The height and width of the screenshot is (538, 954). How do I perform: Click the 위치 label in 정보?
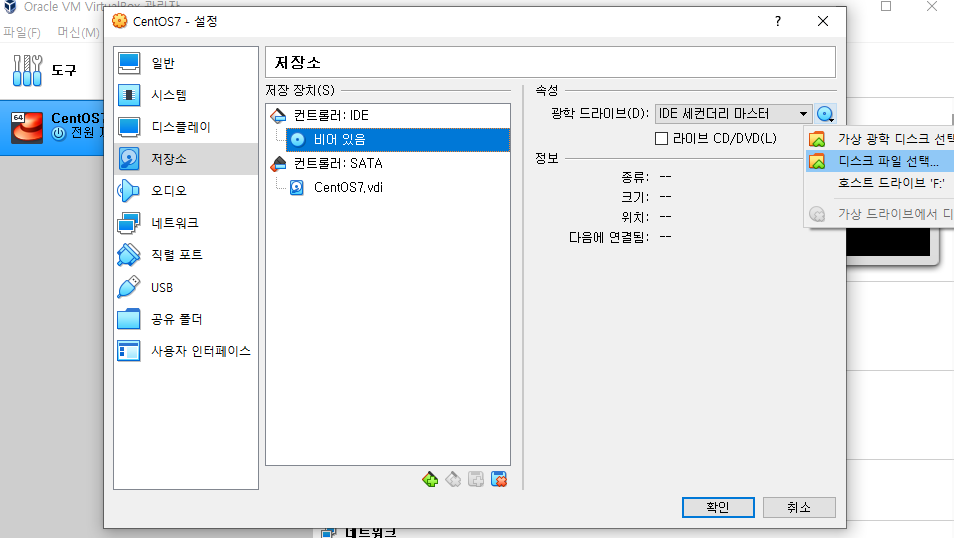635,217
